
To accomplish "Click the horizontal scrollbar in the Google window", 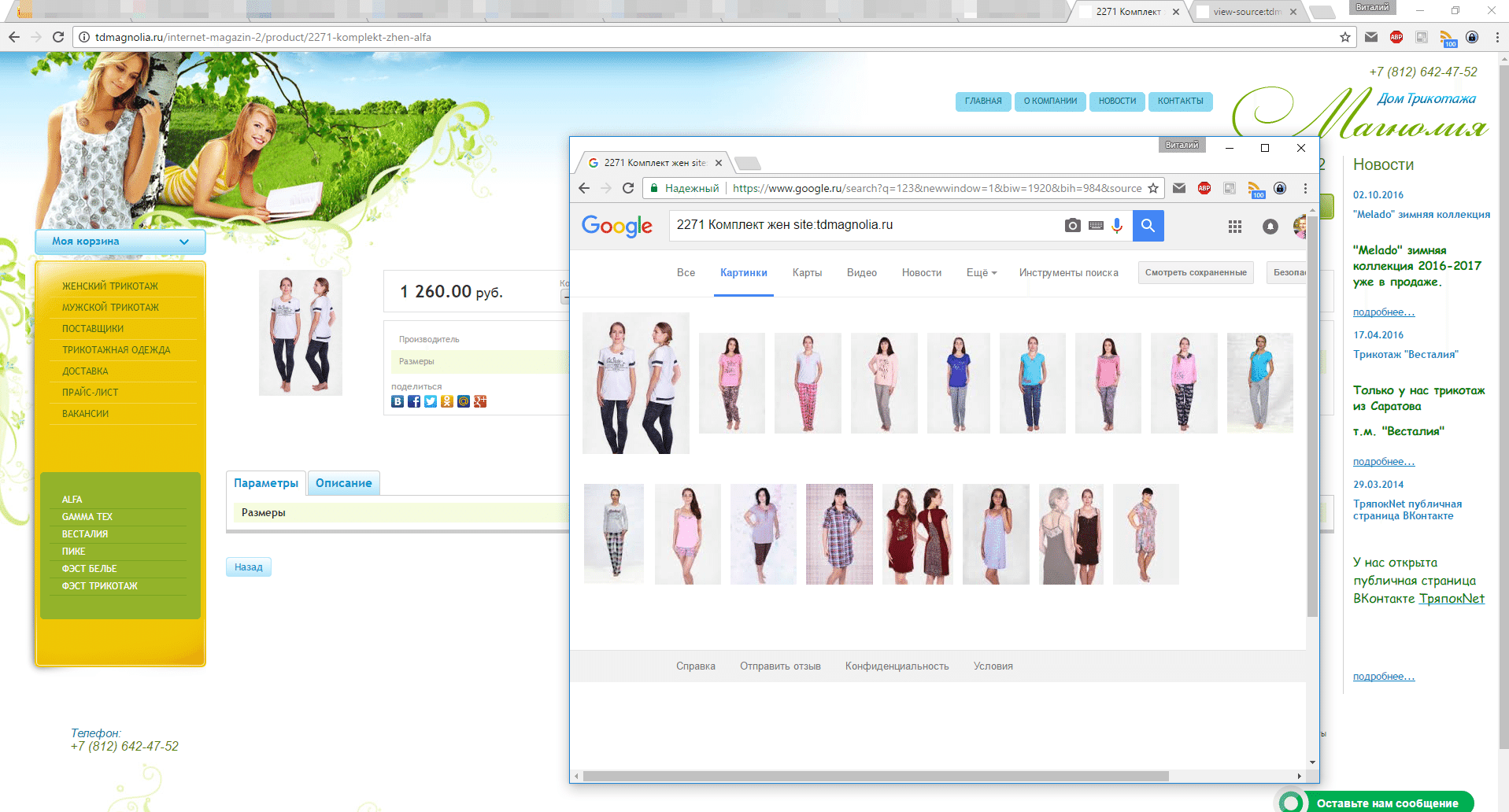I will tap(875, 776).
